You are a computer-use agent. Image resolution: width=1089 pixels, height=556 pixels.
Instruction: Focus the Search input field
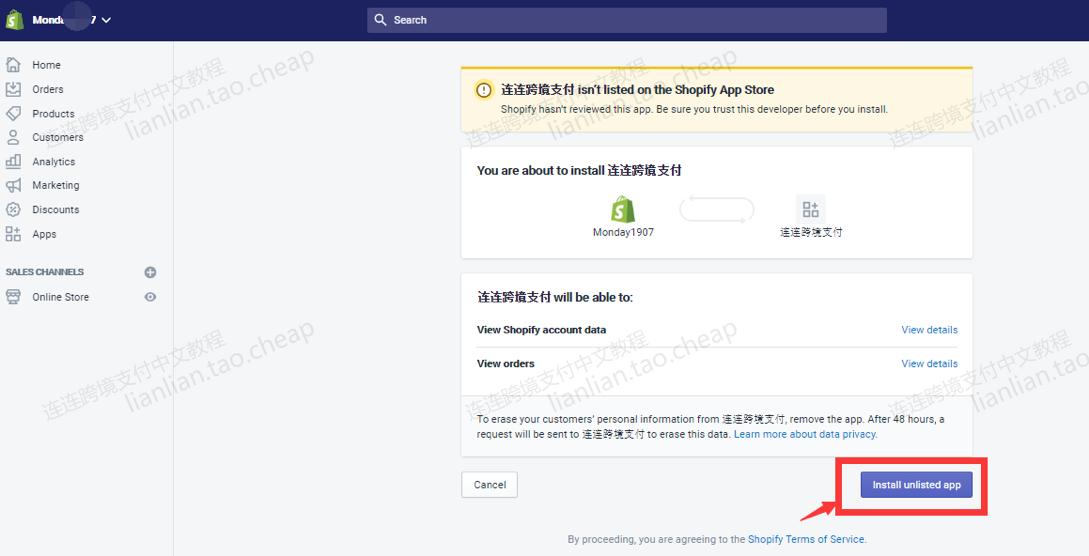(x=626, y=20)
